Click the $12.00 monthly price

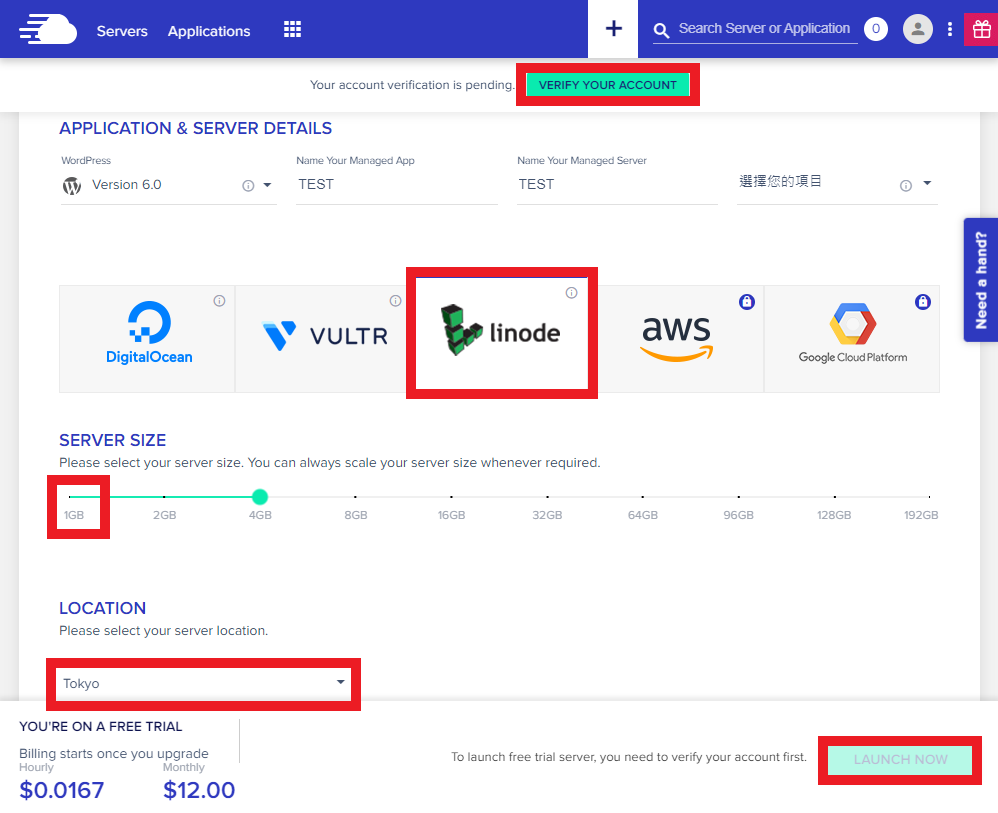[199, 790]
